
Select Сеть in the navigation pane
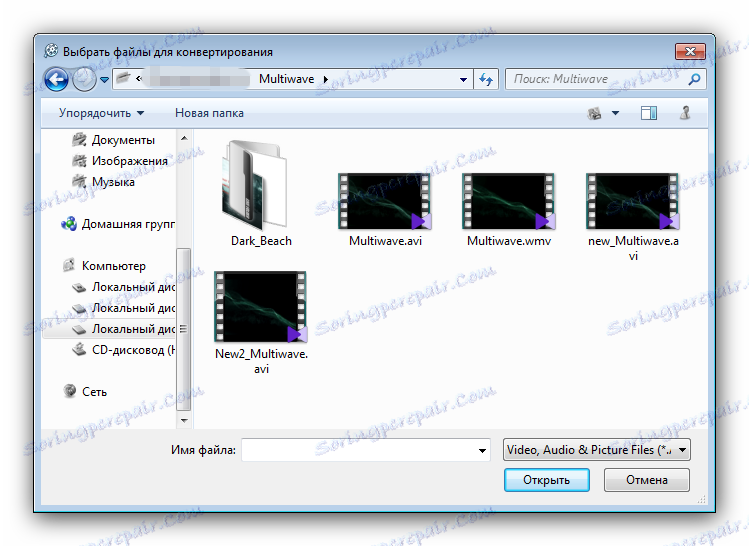[94, 392]
